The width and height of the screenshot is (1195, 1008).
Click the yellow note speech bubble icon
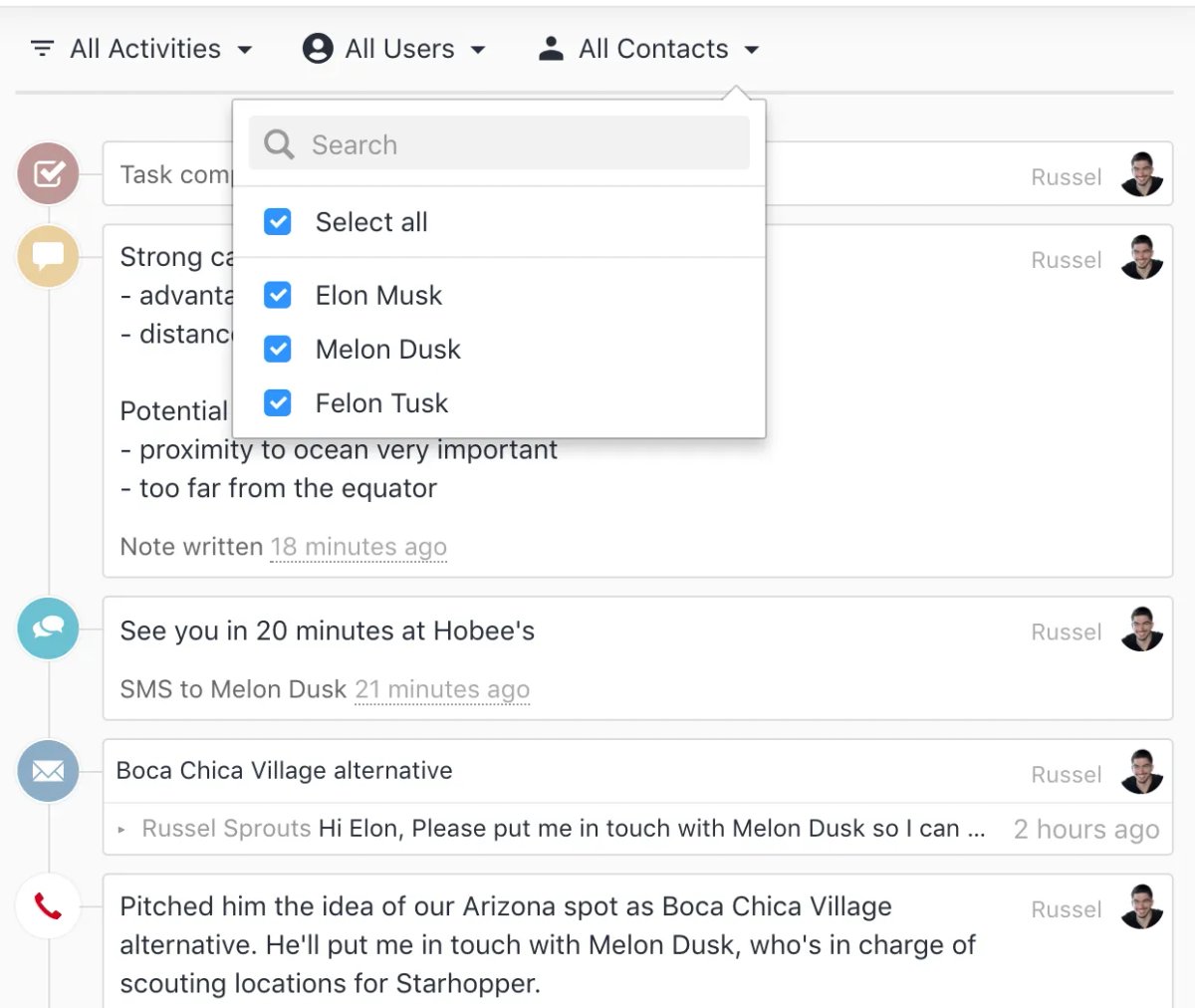[48, 256]
